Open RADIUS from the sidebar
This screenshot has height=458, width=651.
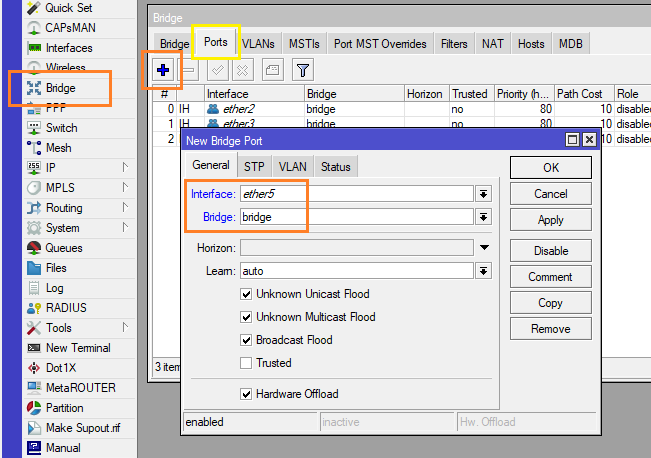click(x=66, y=308)
